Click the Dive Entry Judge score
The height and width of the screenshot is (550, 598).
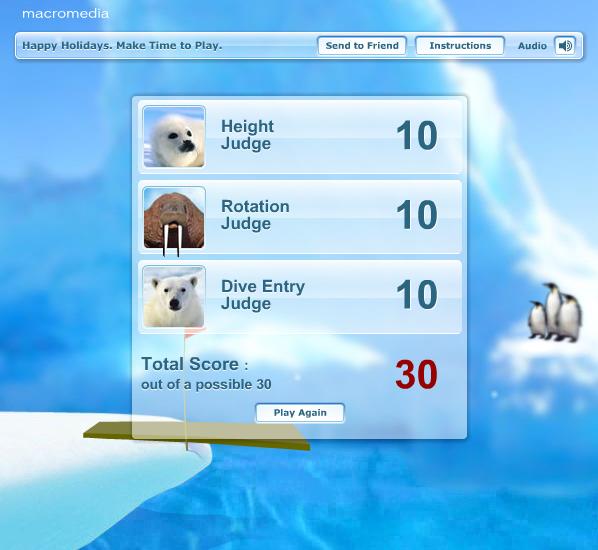[416, 294]
